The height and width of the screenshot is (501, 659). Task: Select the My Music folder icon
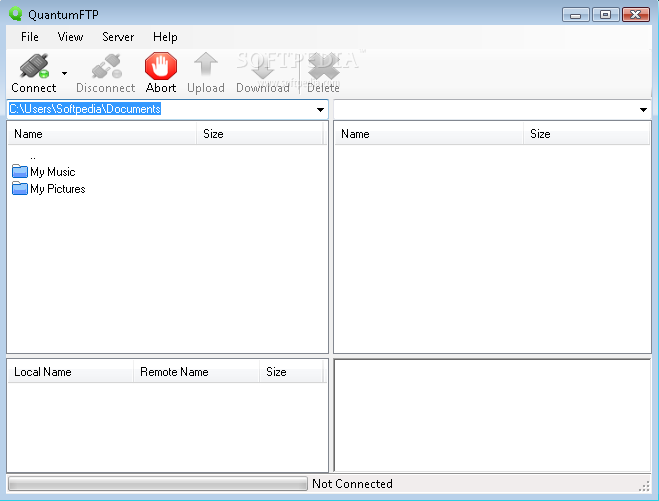point(20,171)
